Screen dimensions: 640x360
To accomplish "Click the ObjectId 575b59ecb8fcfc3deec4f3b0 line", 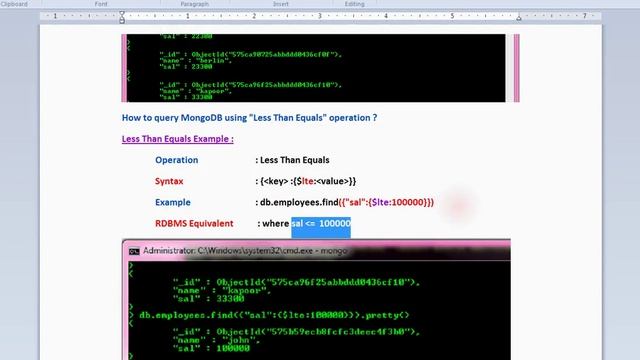I will click(x=296, y=331).
